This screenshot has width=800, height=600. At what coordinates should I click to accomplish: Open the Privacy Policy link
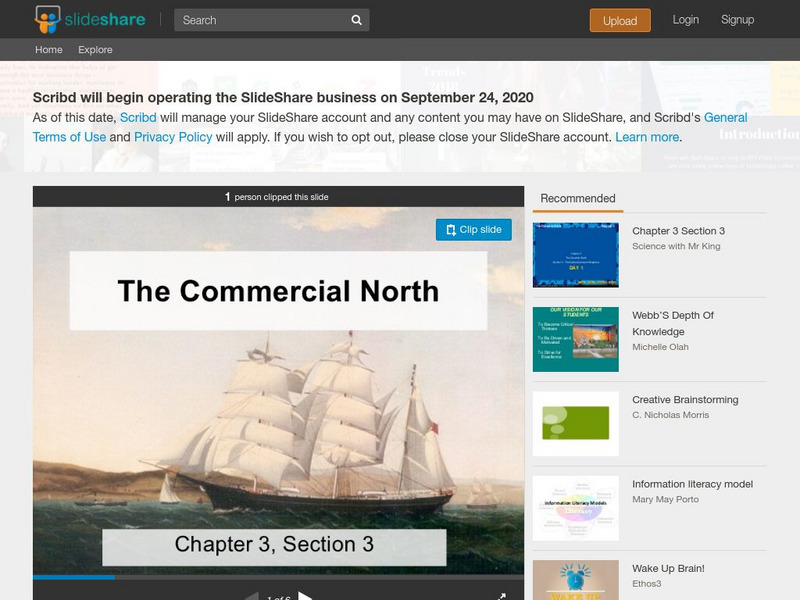click(173, 137)
